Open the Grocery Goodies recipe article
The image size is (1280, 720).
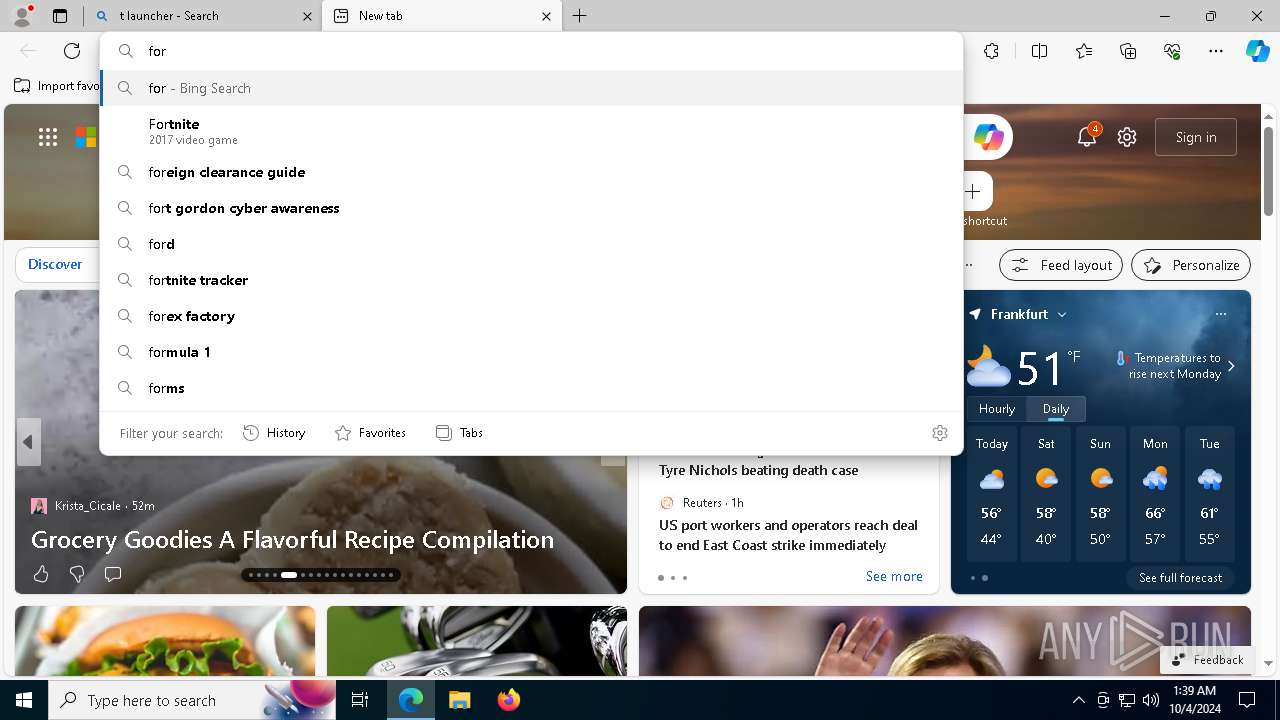pos(292,540)
